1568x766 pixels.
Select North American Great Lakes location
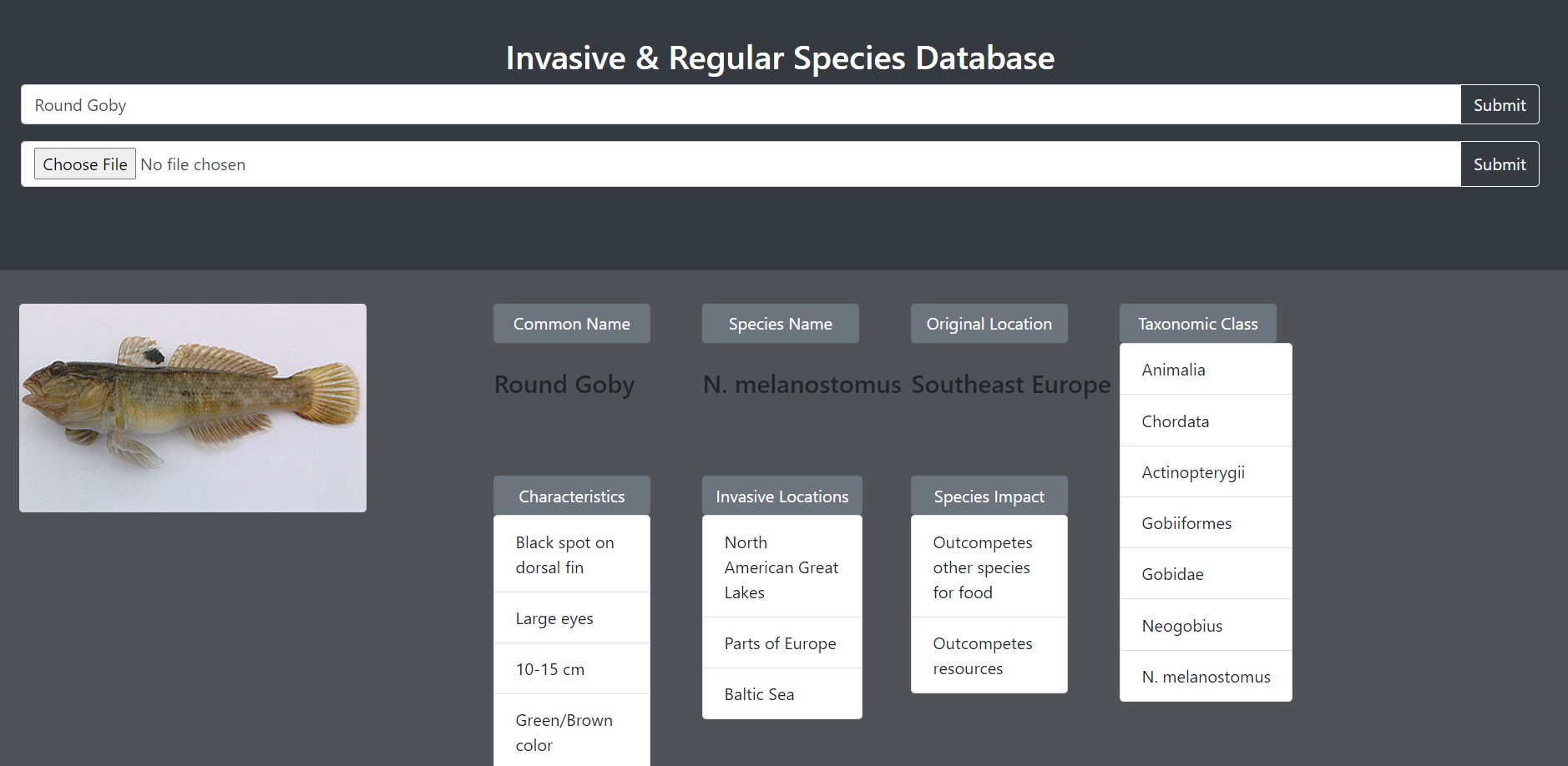coord(781,567)
